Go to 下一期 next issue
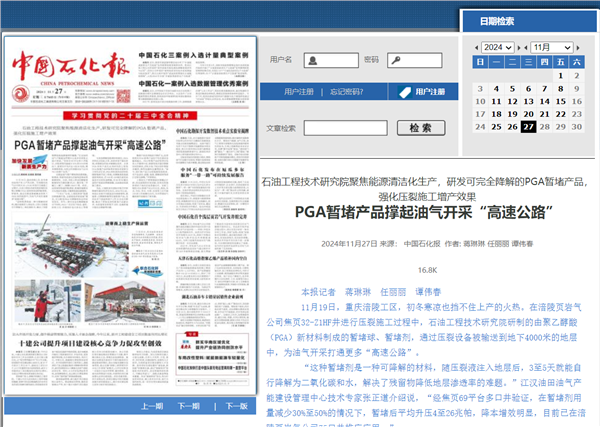Viewport: 600px width, 427px height. 189,406
